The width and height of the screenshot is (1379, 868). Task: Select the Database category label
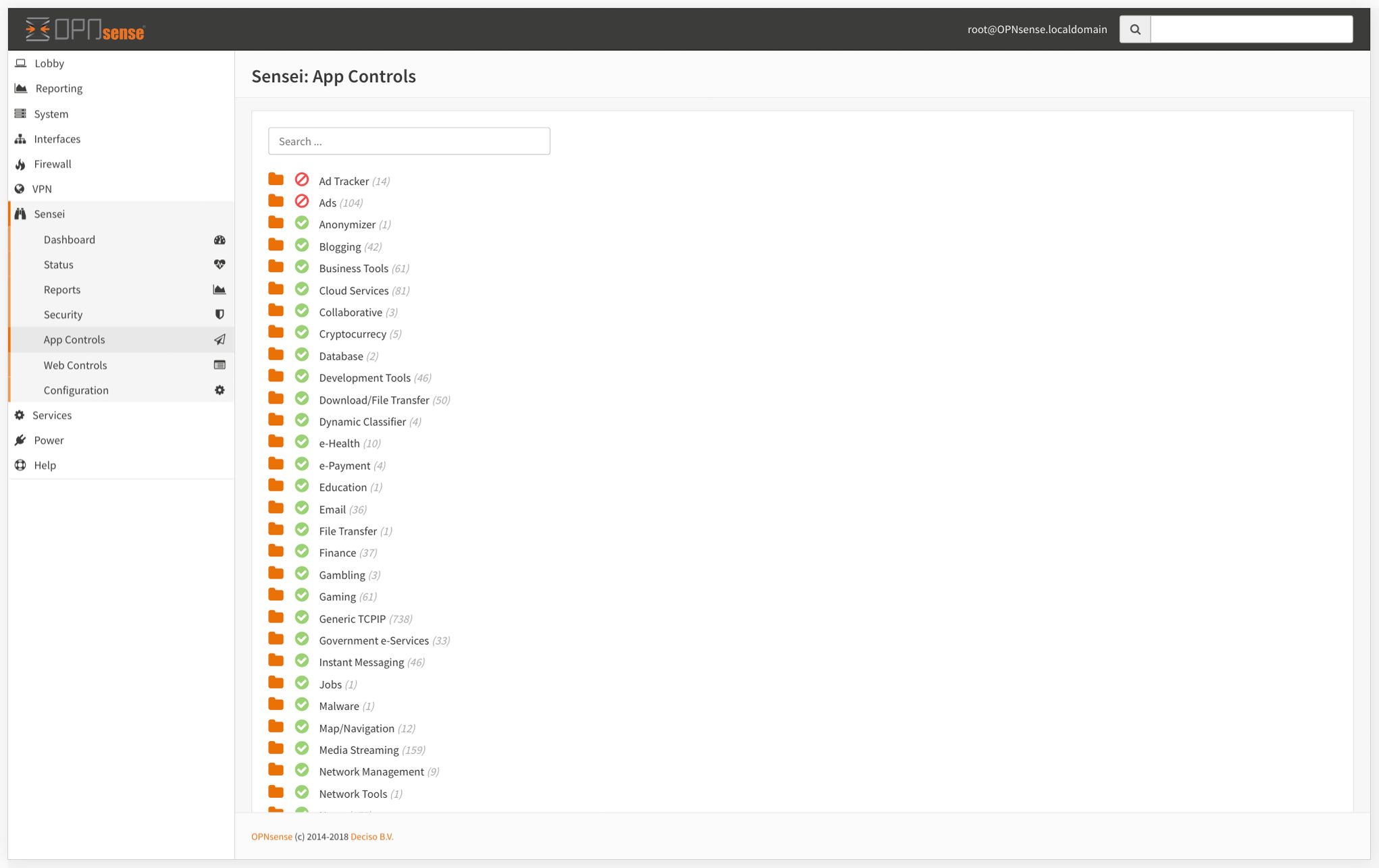[341, 356]
